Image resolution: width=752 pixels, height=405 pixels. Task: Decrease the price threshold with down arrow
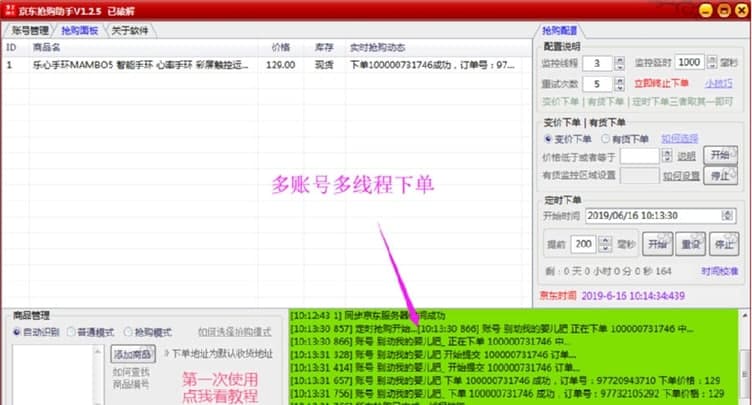(667, 159)
